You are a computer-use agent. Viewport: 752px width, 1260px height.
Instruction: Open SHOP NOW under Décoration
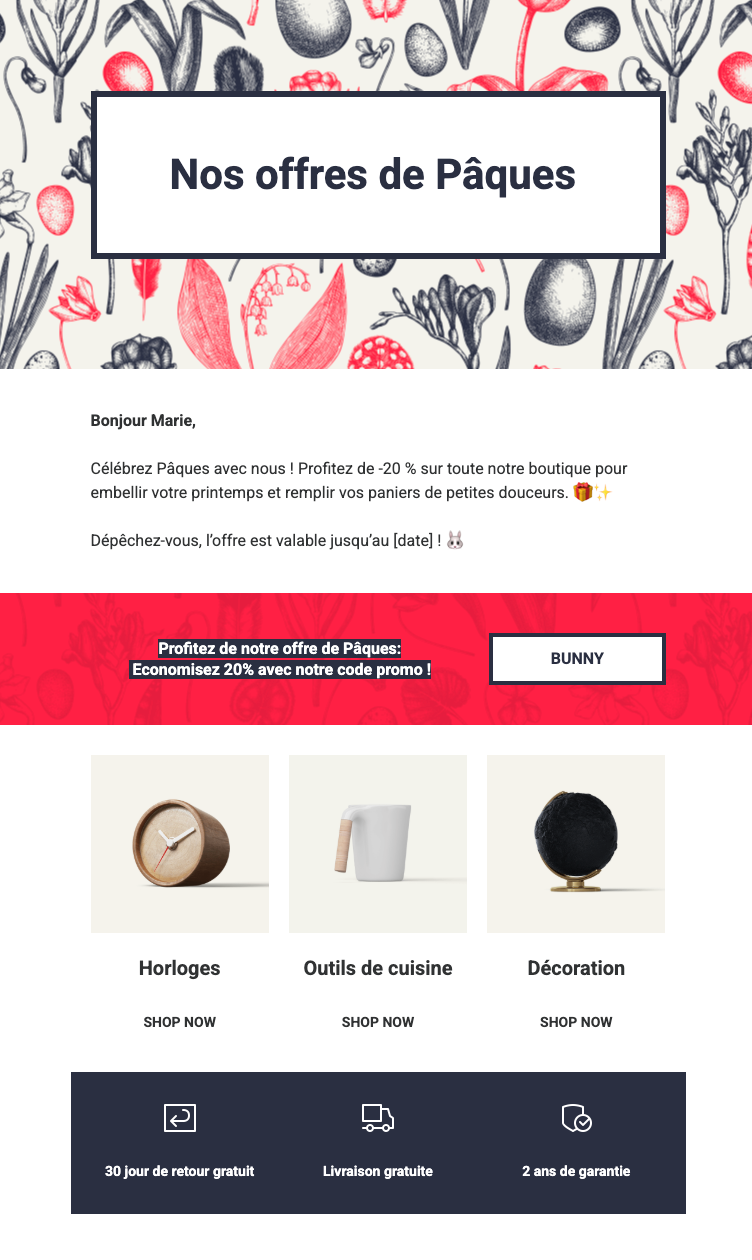576,1022
